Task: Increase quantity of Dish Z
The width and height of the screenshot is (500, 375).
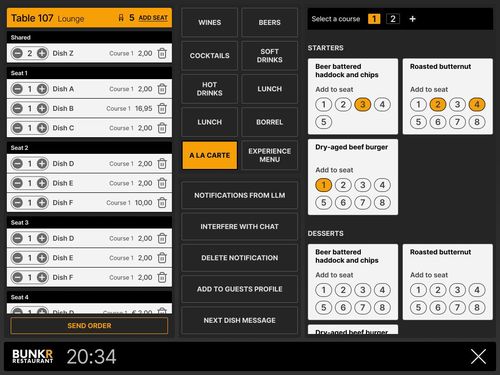Action: 42,53
